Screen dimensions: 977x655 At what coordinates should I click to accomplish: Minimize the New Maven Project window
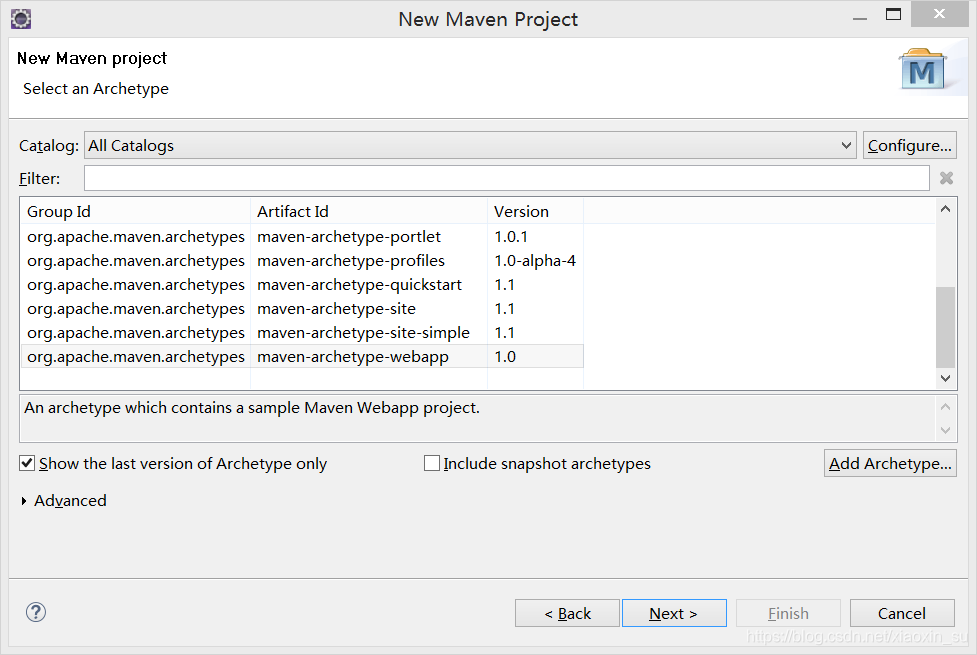[x=860, y=19]
